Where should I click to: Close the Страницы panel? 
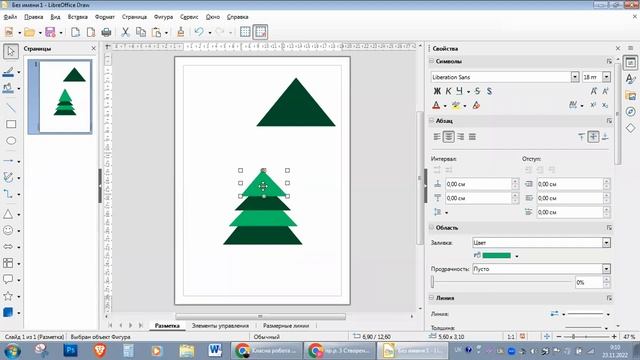click(x=93, y=48)
